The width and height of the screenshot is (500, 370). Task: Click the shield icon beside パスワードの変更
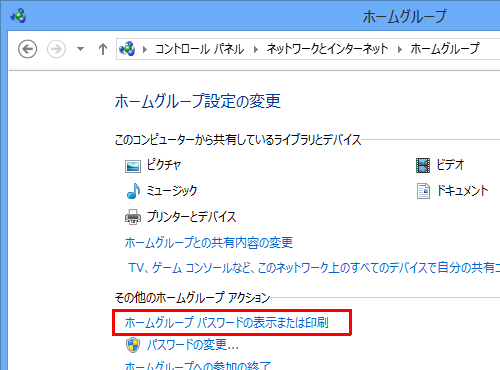pyautogui.click(x=133, y=345)
